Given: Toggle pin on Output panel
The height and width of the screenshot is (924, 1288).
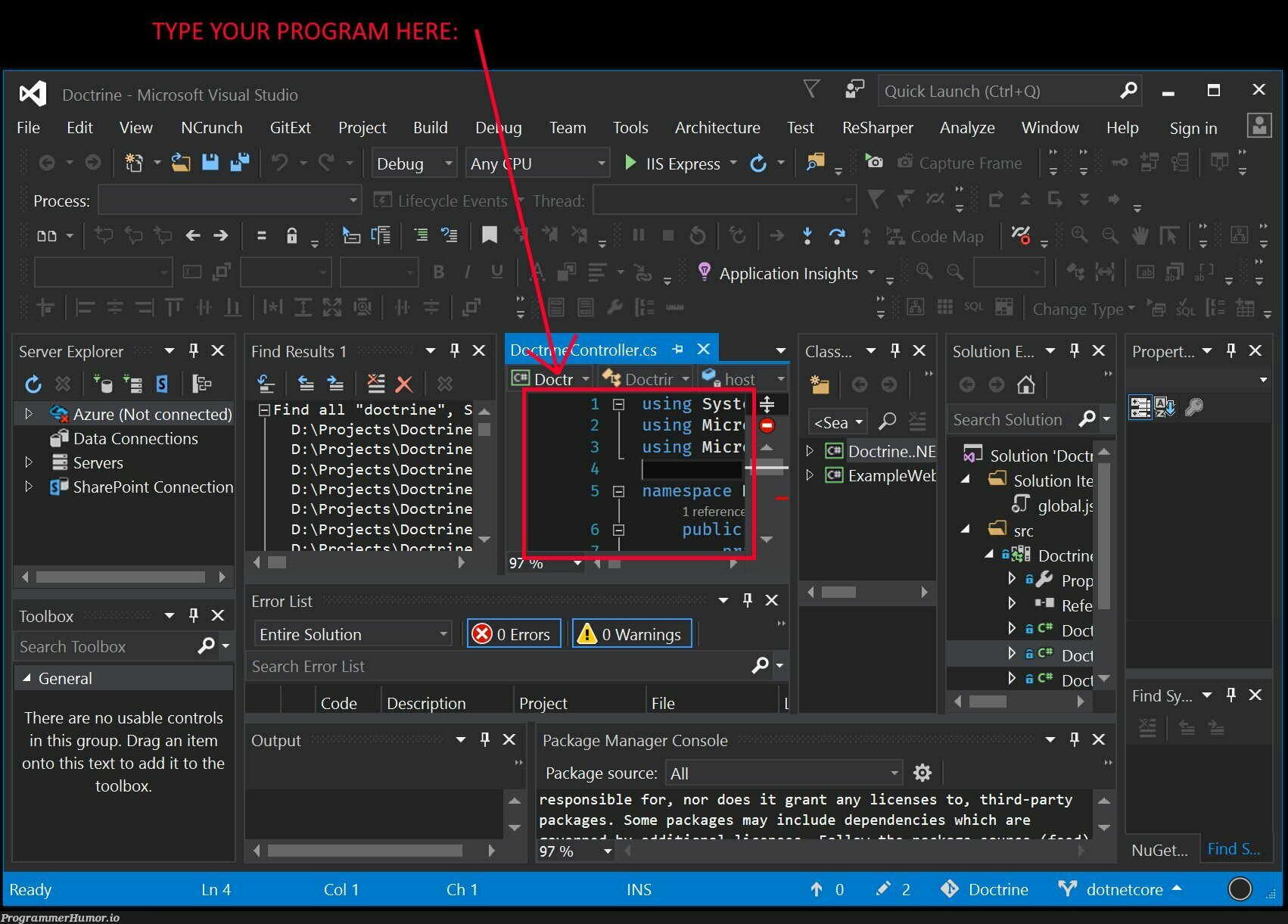Looking at the screenshot, I should click(x=485, y=739).
